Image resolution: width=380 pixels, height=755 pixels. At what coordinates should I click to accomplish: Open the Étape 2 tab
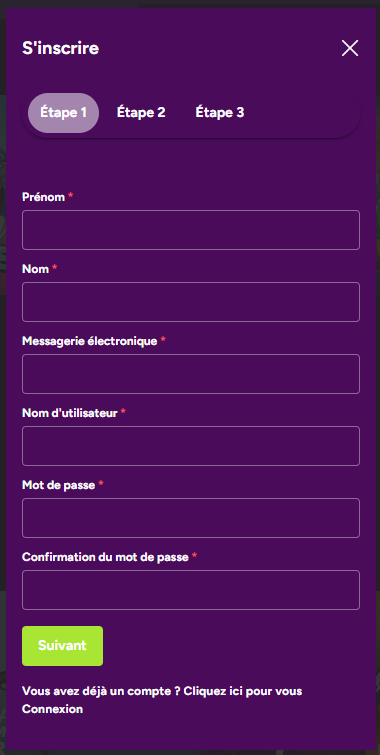(x=141, y=113)
